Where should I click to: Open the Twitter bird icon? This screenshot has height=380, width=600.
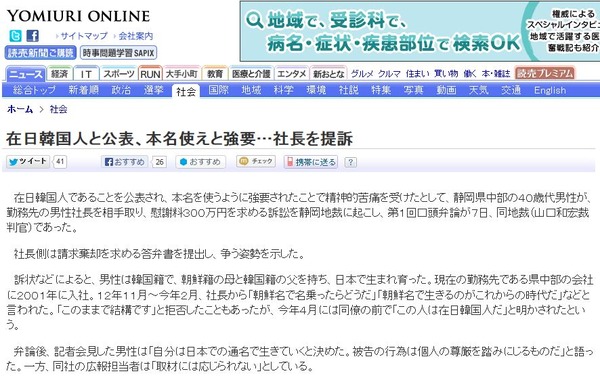tap(15, 36)
